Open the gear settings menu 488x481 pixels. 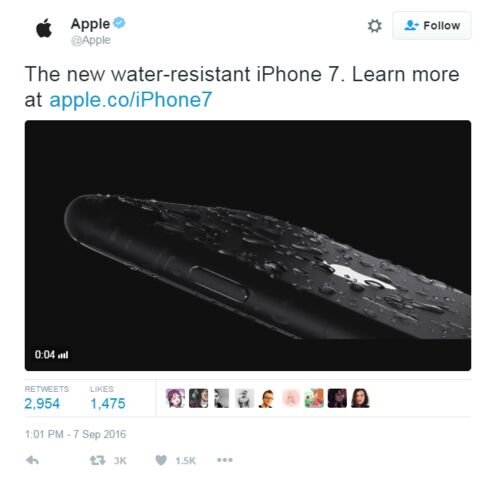pos(374,26)
